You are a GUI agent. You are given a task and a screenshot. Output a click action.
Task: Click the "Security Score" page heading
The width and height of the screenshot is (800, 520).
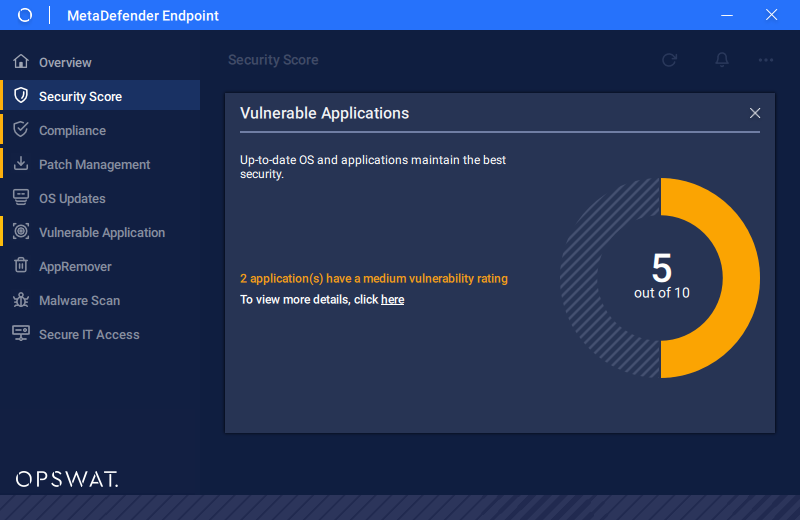point(273,60)
